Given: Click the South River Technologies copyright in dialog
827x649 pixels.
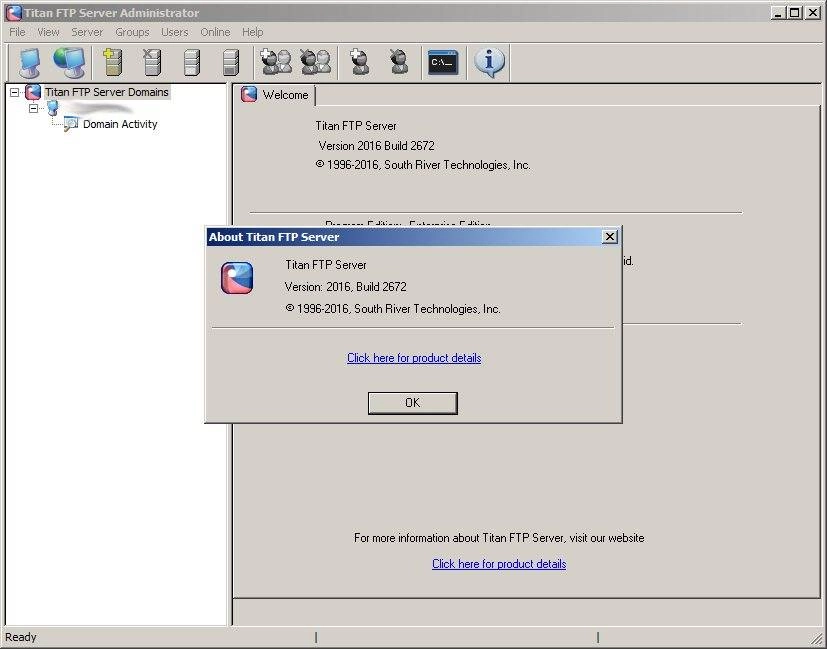Looking at the screenshot, I should (x=393, y=309).
